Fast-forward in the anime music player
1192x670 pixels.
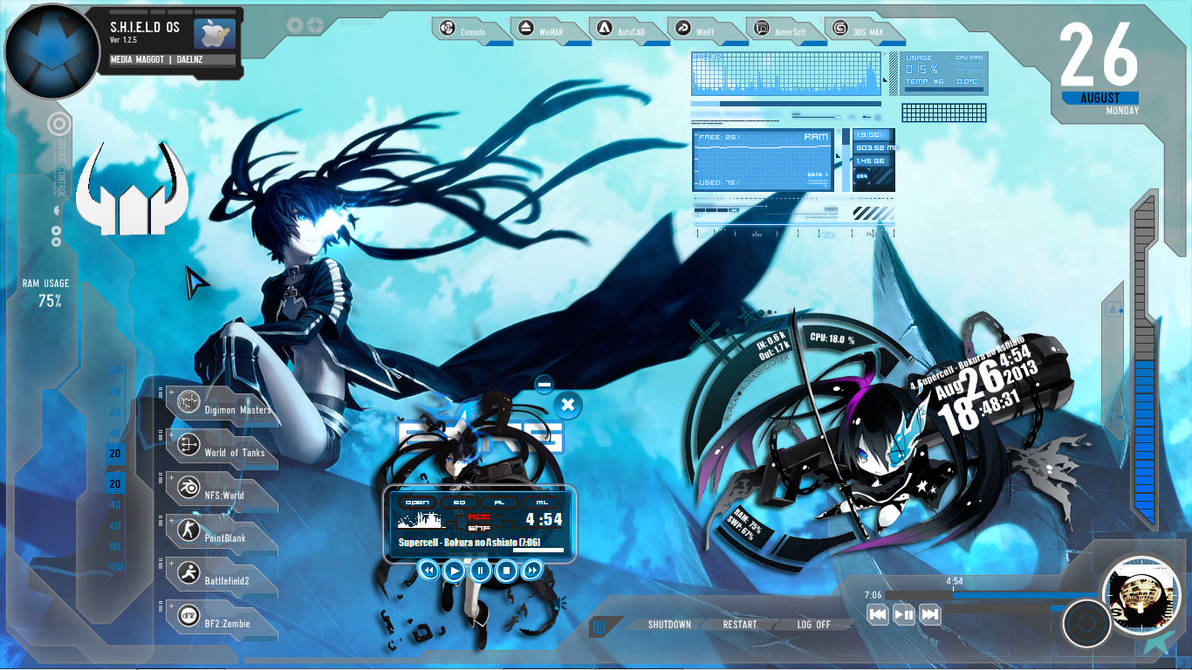[531, 570]
